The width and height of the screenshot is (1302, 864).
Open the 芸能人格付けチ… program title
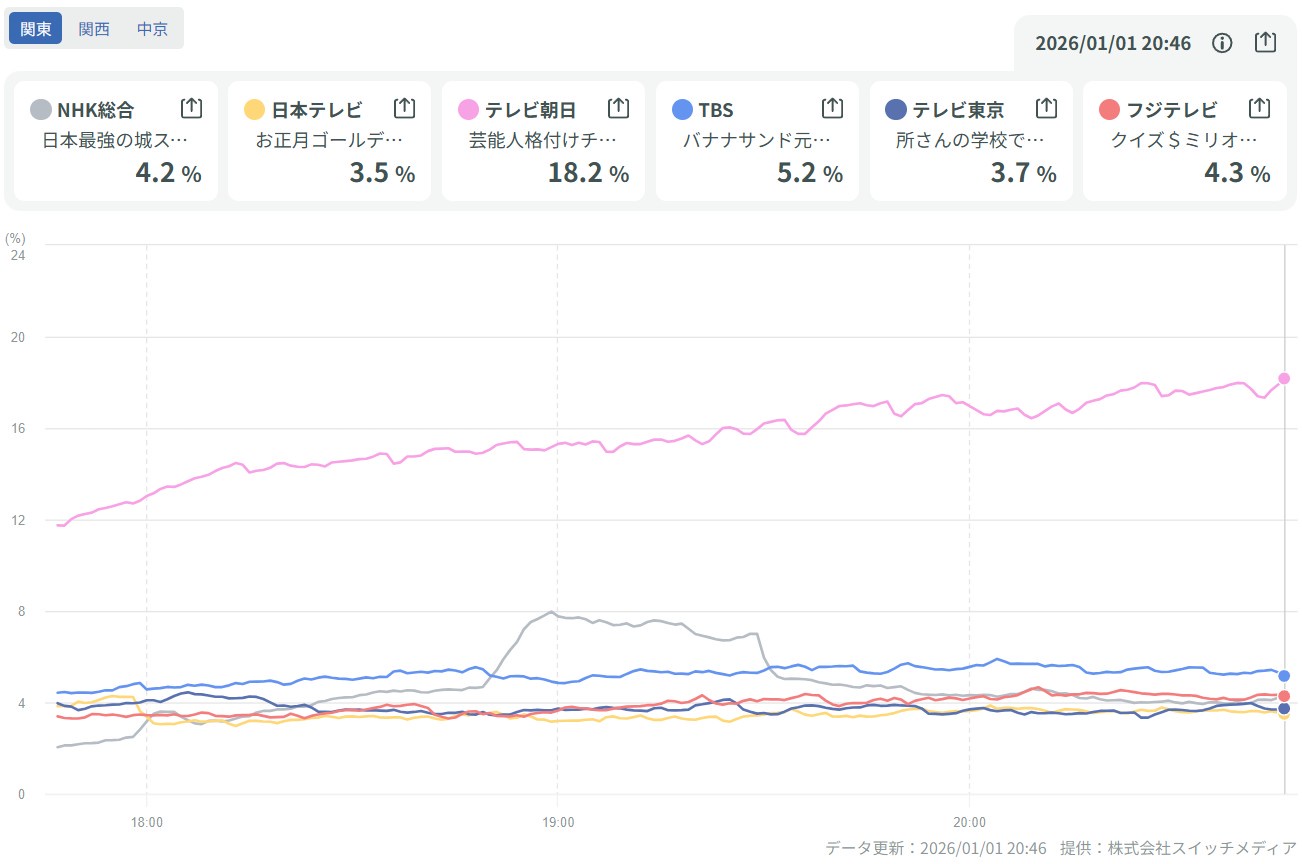(x=543, y=141)
